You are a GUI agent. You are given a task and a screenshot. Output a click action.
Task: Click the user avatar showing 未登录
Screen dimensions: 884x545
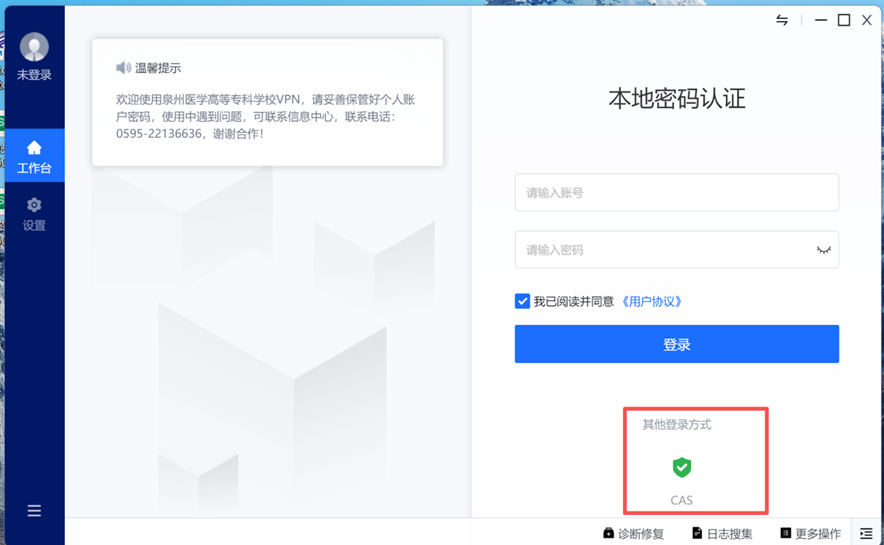(34, 47)
